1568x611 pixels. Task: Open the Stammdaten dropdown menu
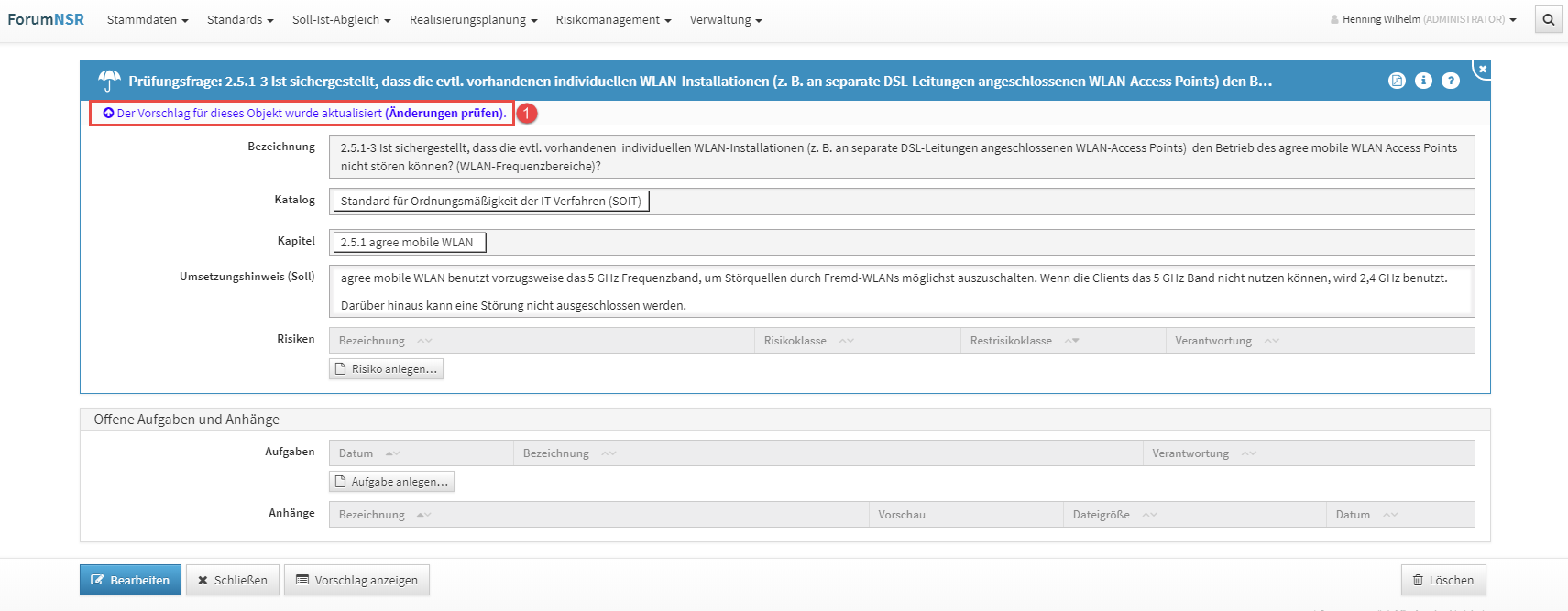[147, 20]
